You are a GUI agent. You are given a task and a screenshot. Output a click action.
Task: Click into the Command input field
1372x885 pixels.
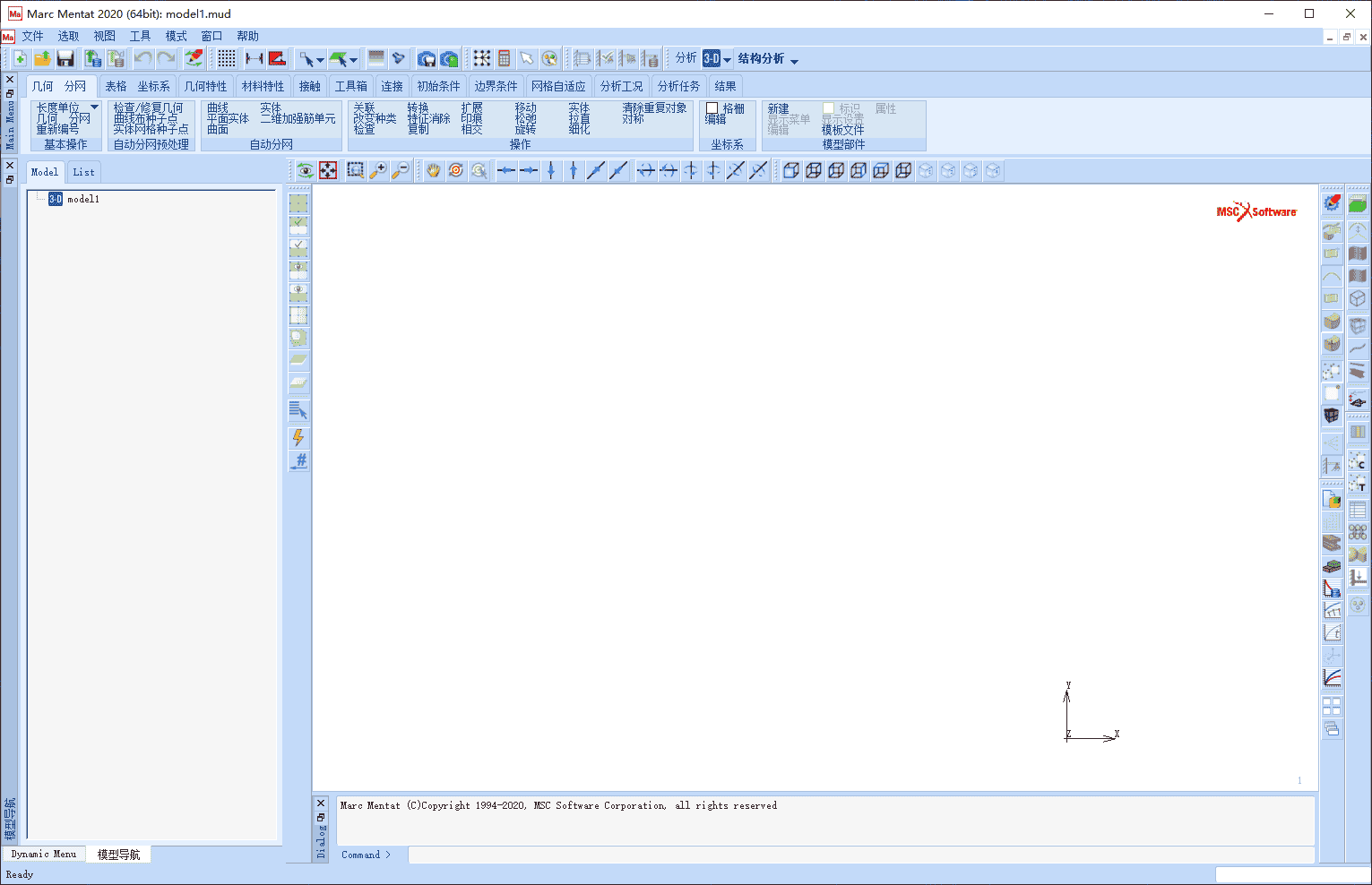(860, 855)
